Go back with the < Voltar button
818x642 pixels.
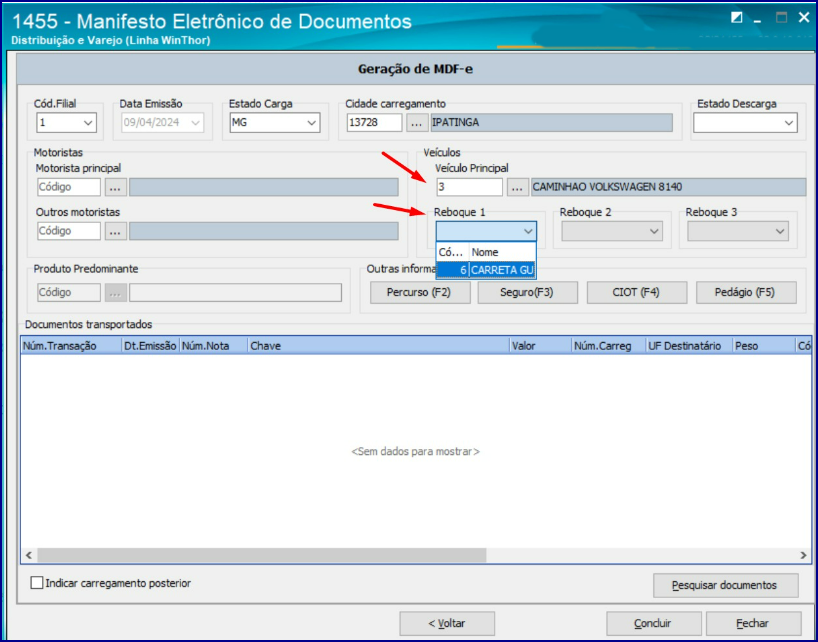coord(447,623)
